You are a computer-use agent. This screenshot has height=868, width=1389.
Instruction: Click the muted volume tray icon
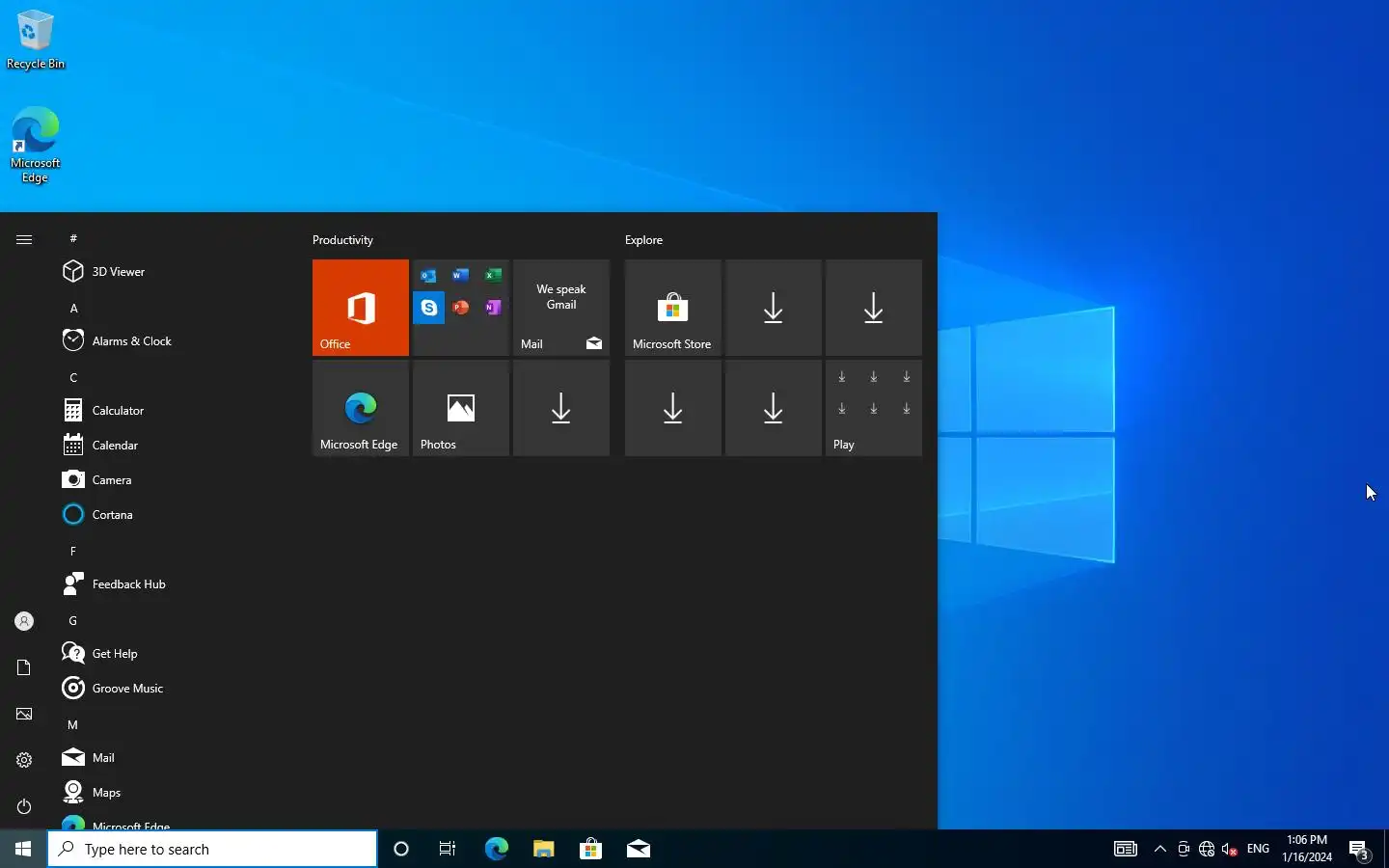click(x=1230, y=849)
